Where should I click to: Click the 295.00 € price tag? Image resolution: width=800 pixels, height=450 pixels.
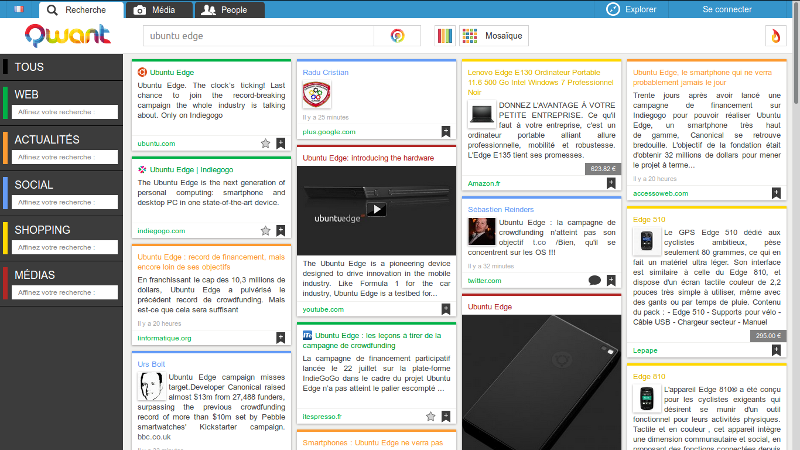point(768,335)
